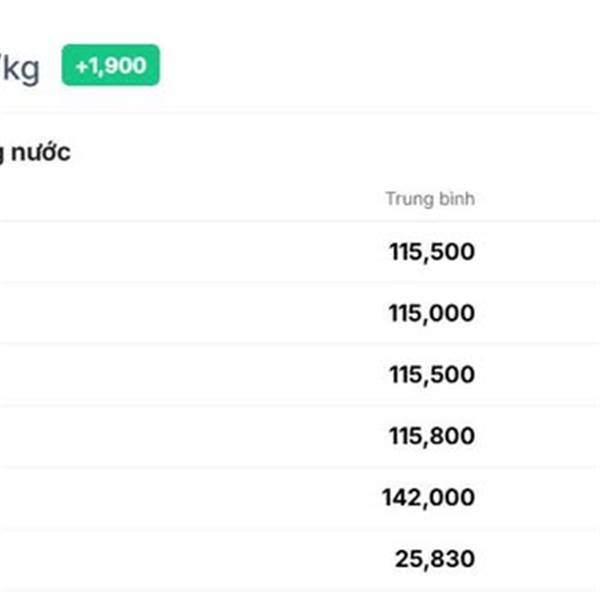Click the plus sign in the green badge
This screenshot has height=600, width=600.
82,66
